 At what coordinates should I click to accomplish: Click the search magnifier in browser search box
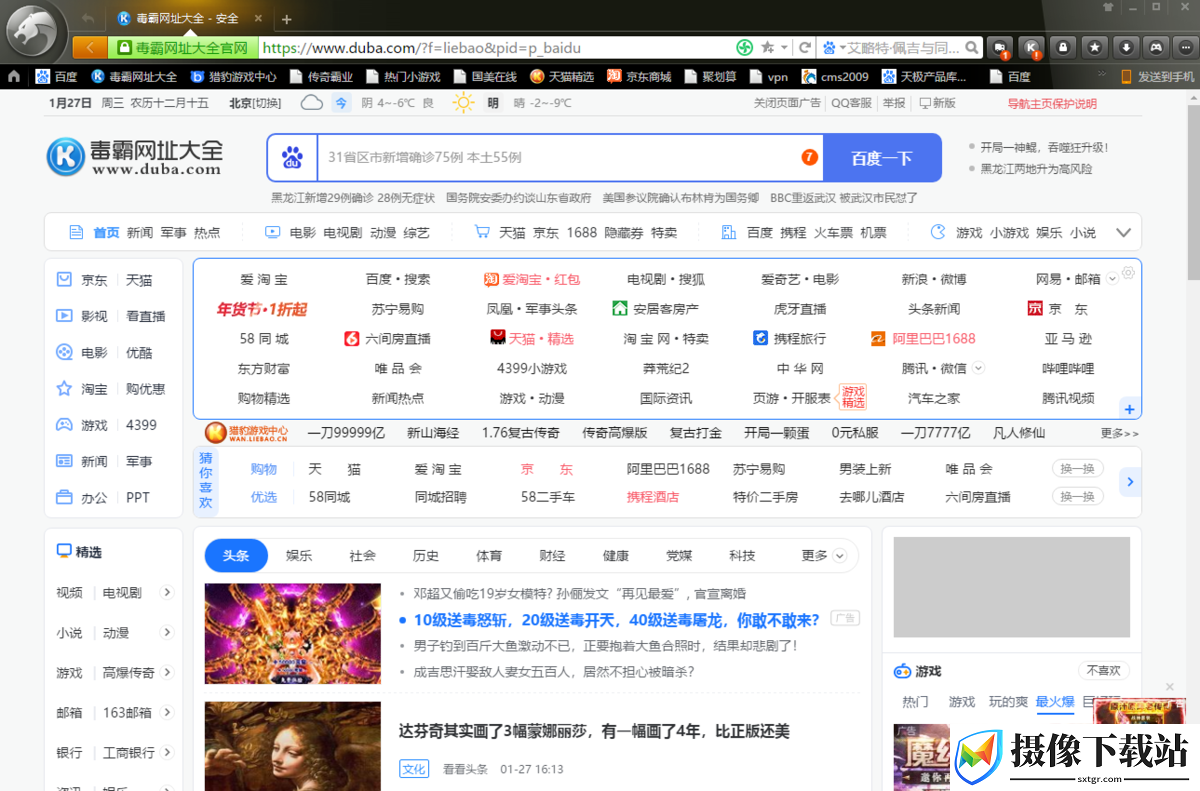coord(974,47)
